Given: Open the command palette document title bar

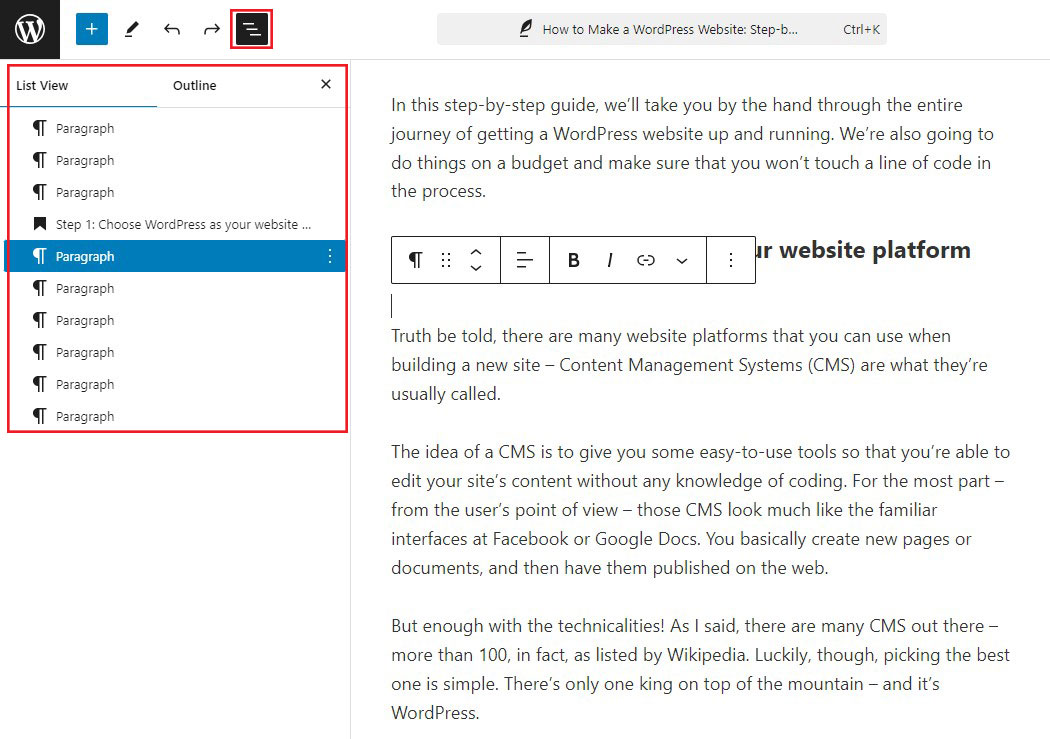Looking at the screenshot, I should [x=662, y=29].
